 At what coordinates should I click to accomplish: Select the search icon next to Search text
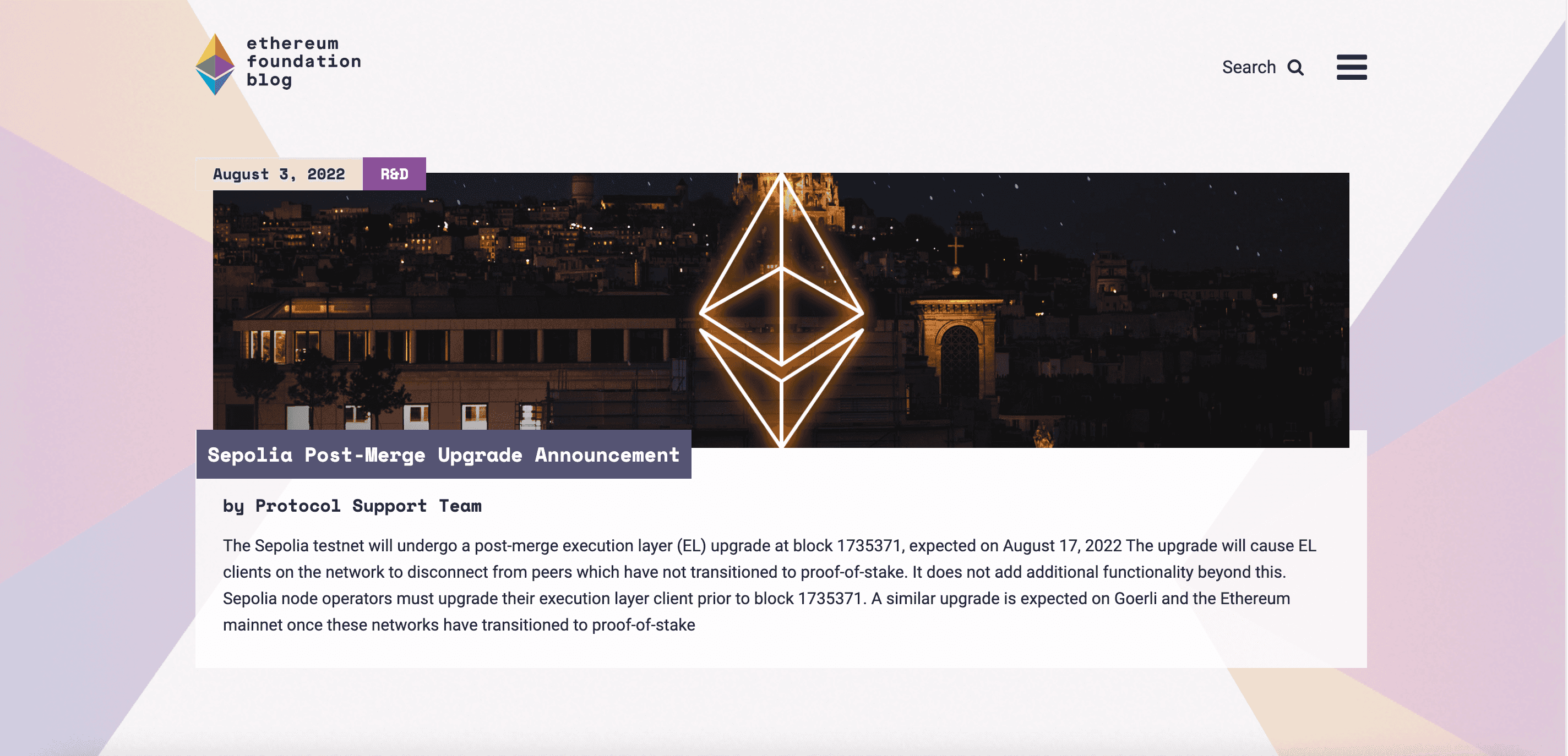1297,68
